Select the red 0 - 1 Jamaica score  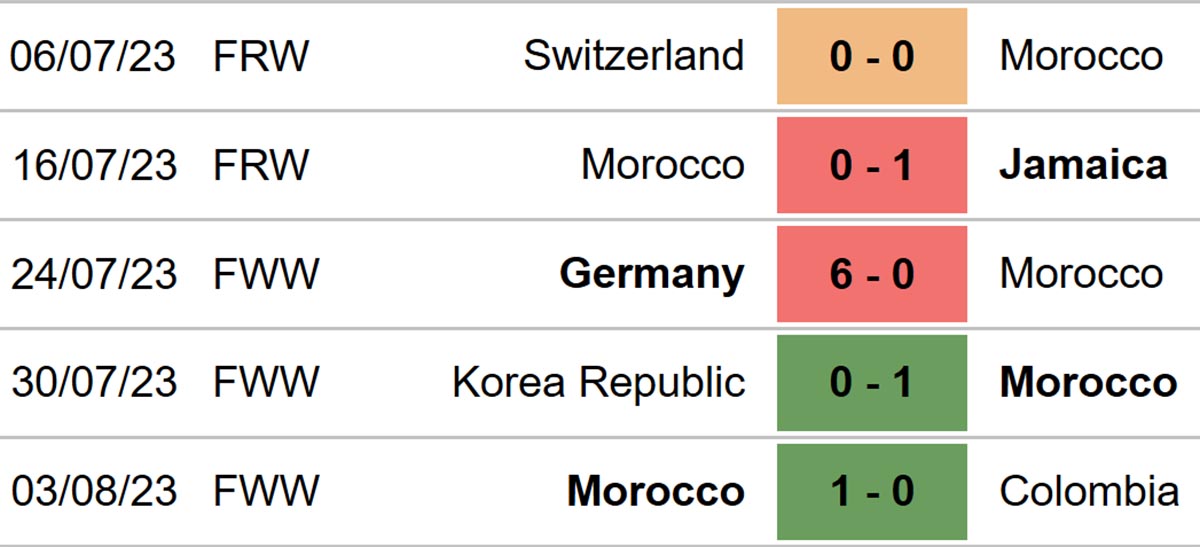872,165
